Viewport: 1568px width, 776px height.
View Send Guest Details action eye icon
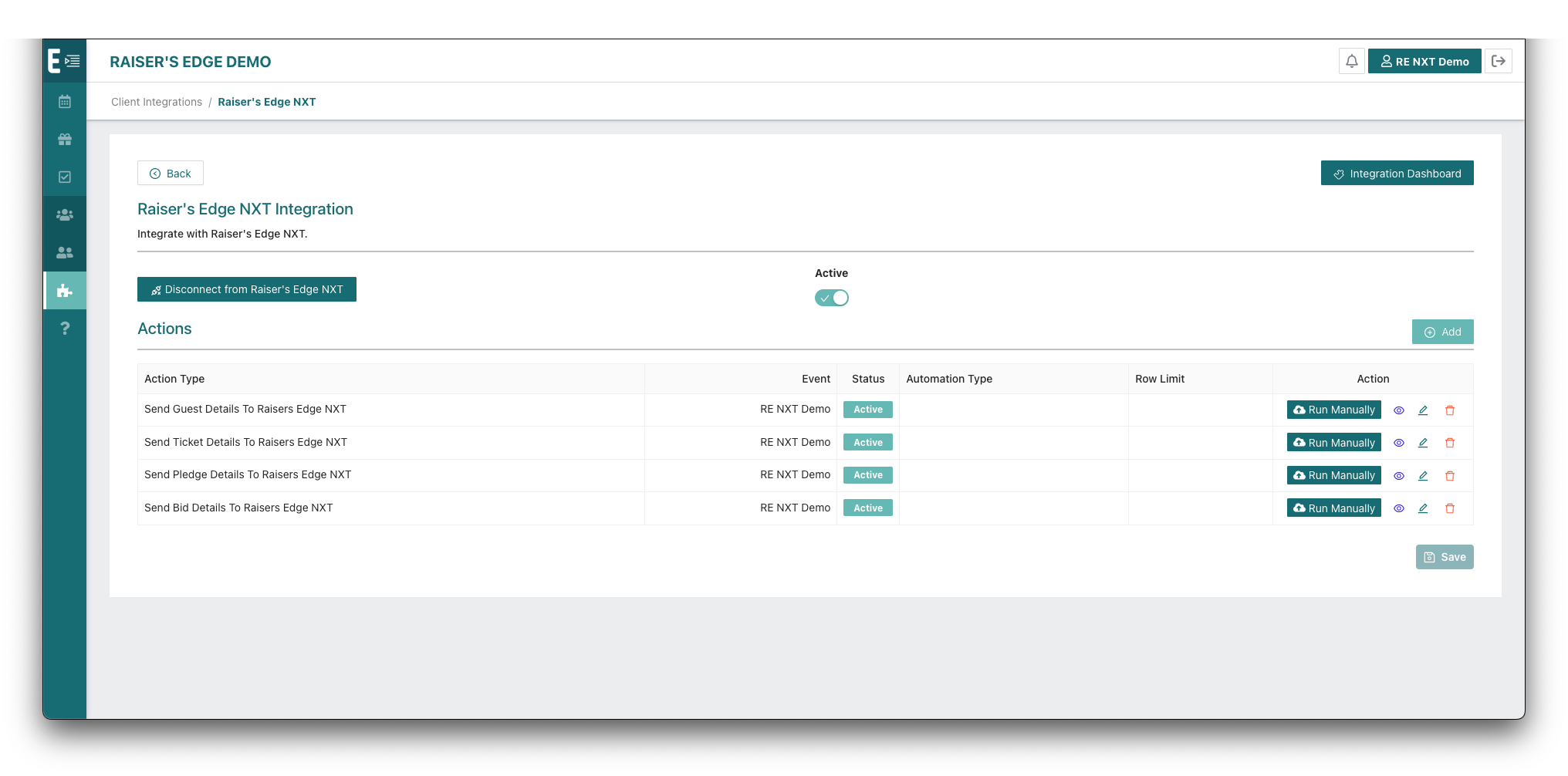click(x=1399, y=410)
